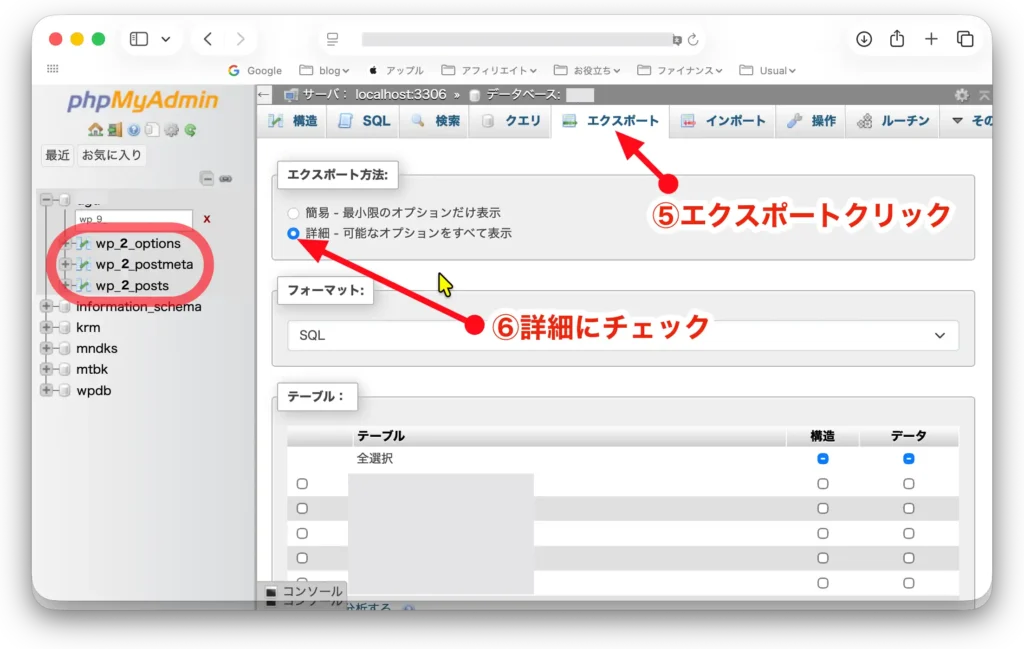Open page settings gear icon at top right
This screenshot has width=1024, height=649.
961,95
